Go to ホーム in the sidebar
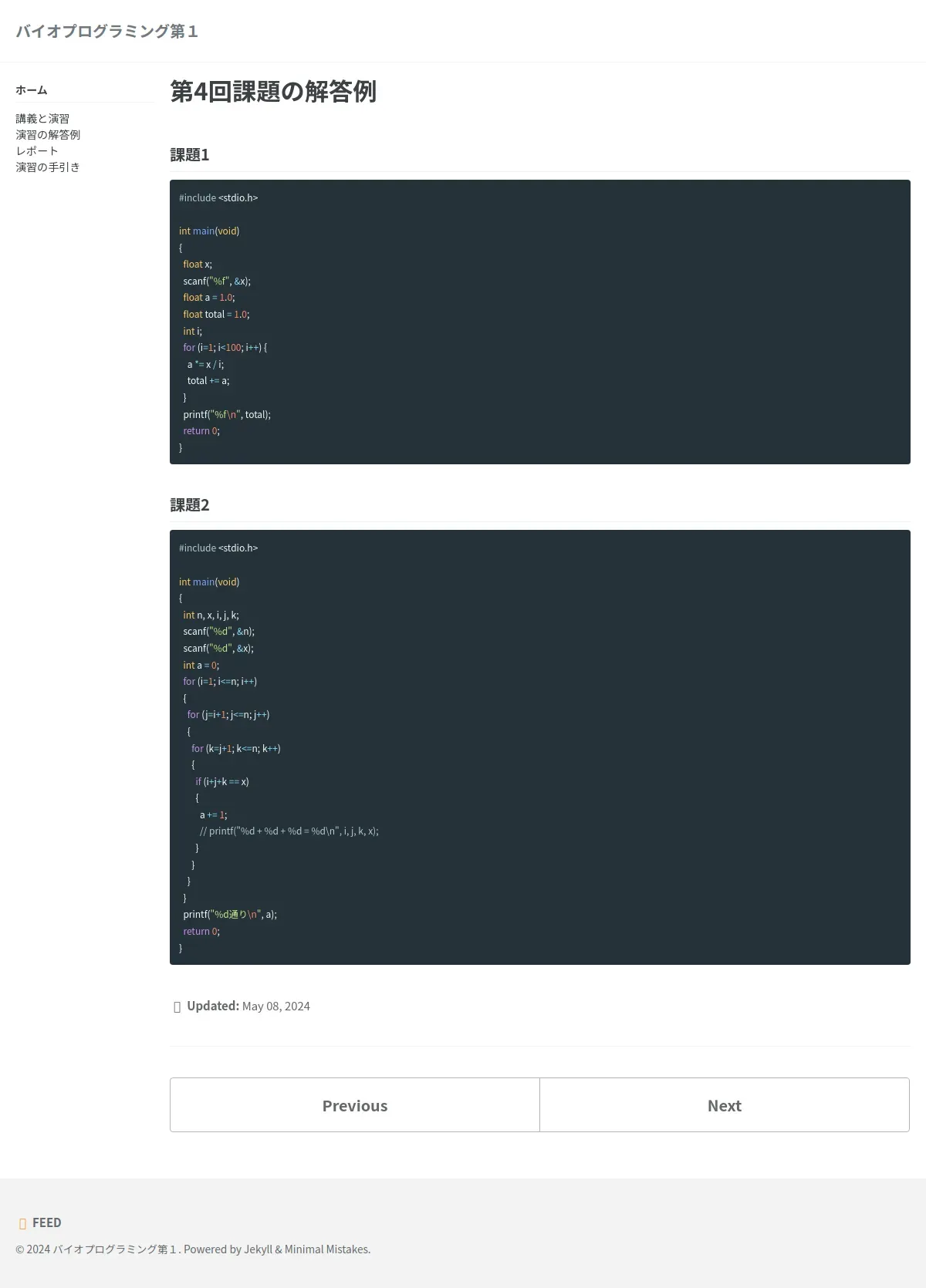The width and height of the screenshot is (926, 1288). pos(32,90)
